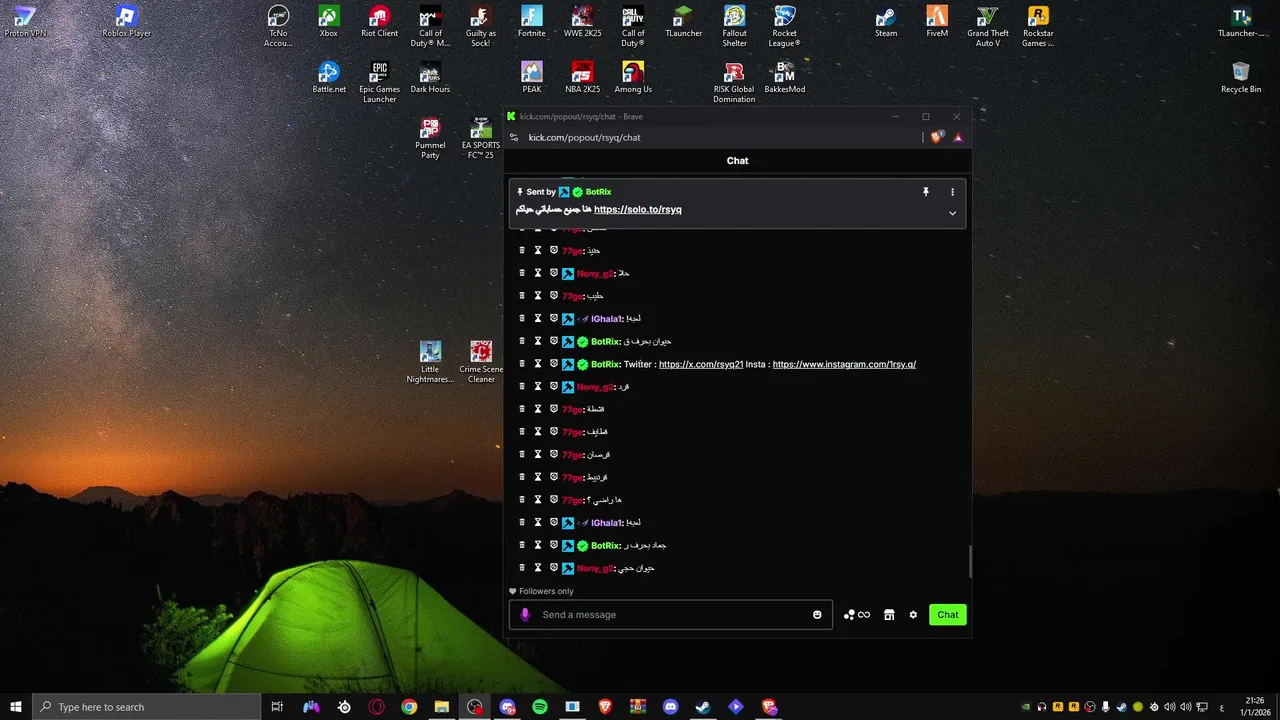Select Among Us desktop icon
The width and height of the screenshot is (1280, 720).
633,78
